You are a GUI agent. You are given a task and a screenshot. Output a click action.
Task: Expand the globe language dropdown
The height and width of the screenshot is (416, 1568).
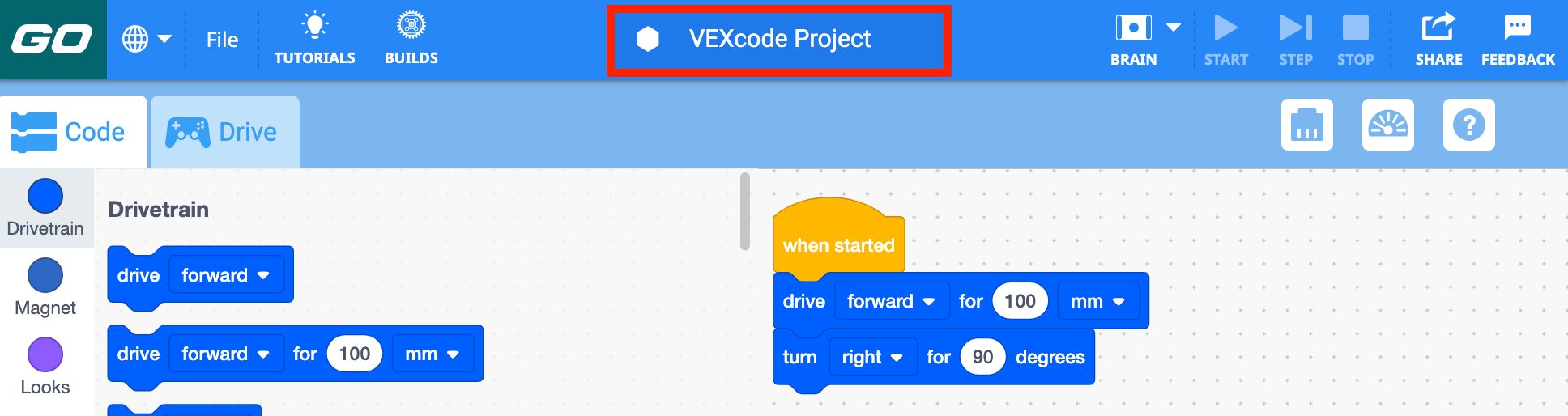coord(147,39)
